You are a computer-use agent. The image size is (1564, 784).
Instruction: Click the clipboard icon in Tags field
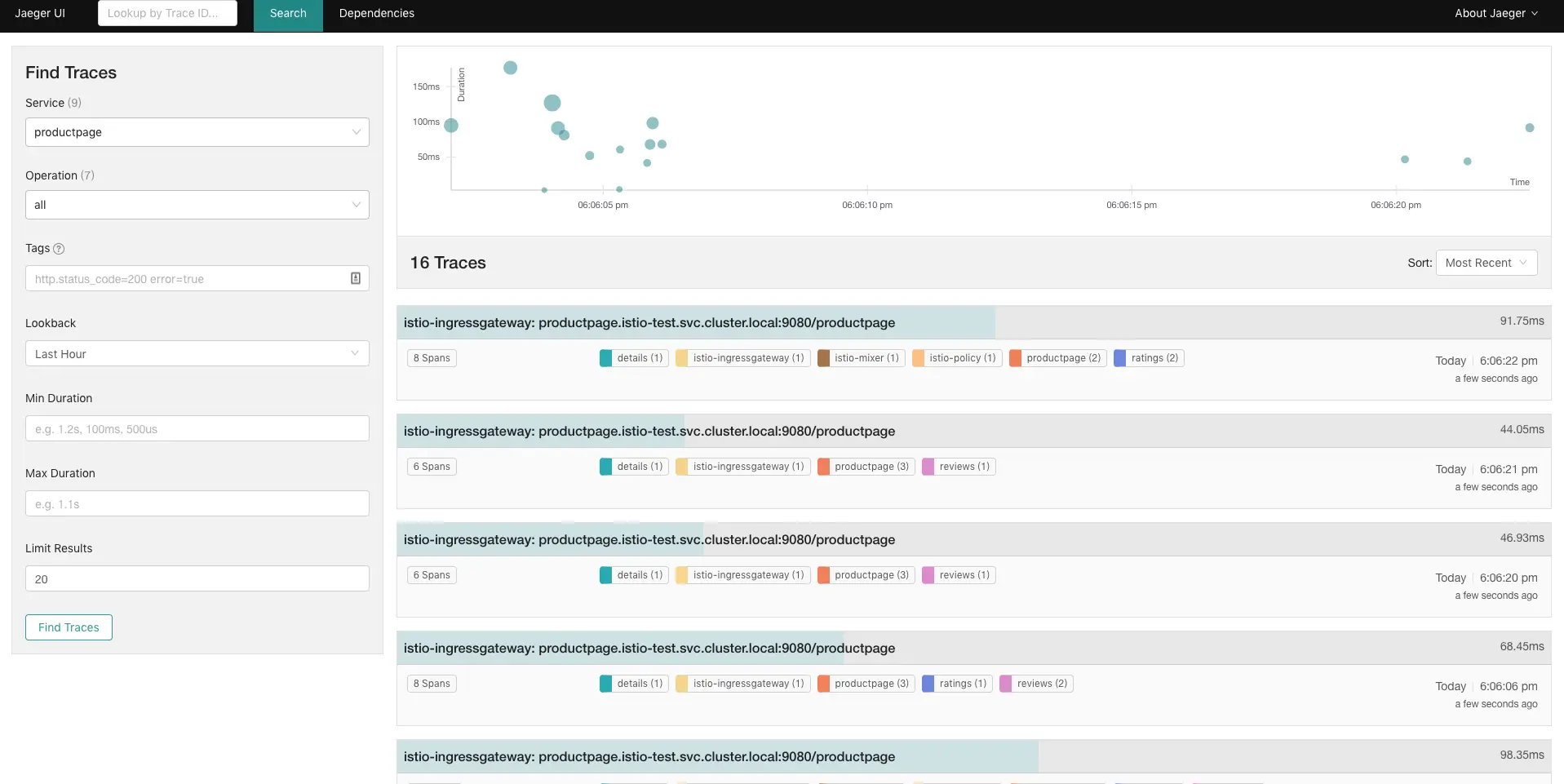[356, 278]
